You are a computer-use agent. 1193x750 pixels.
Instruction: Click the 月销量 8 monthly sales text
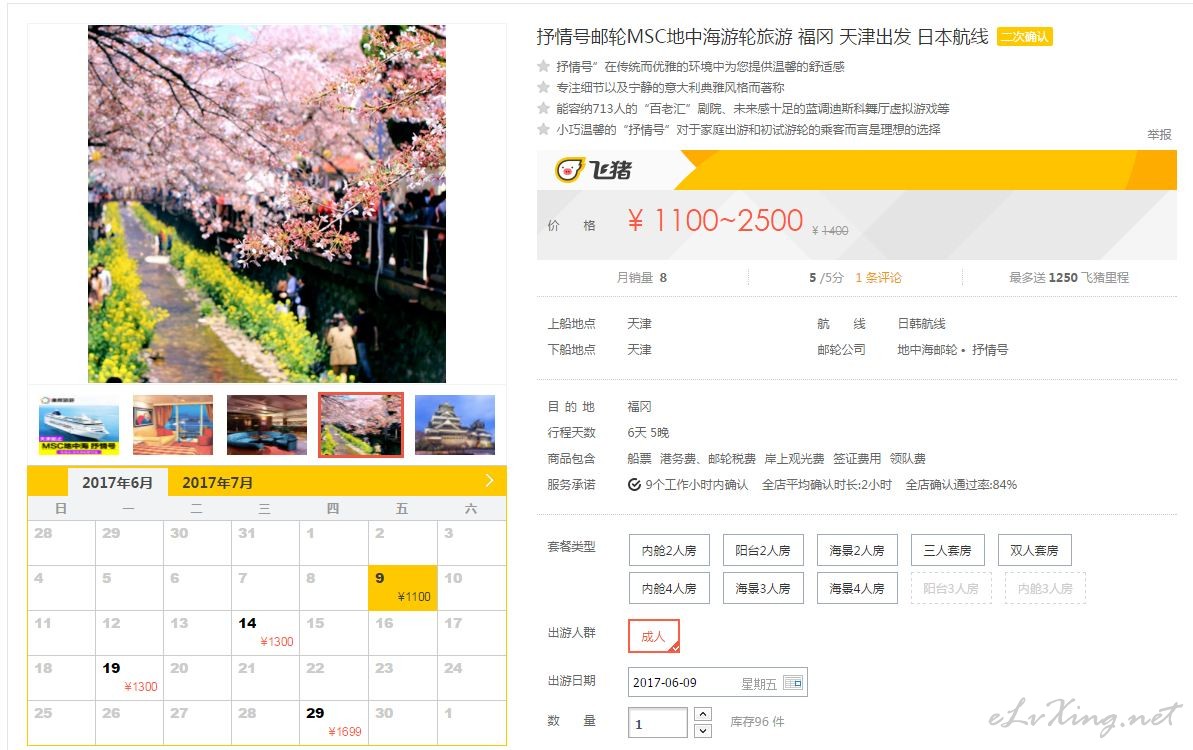(641, 278)
